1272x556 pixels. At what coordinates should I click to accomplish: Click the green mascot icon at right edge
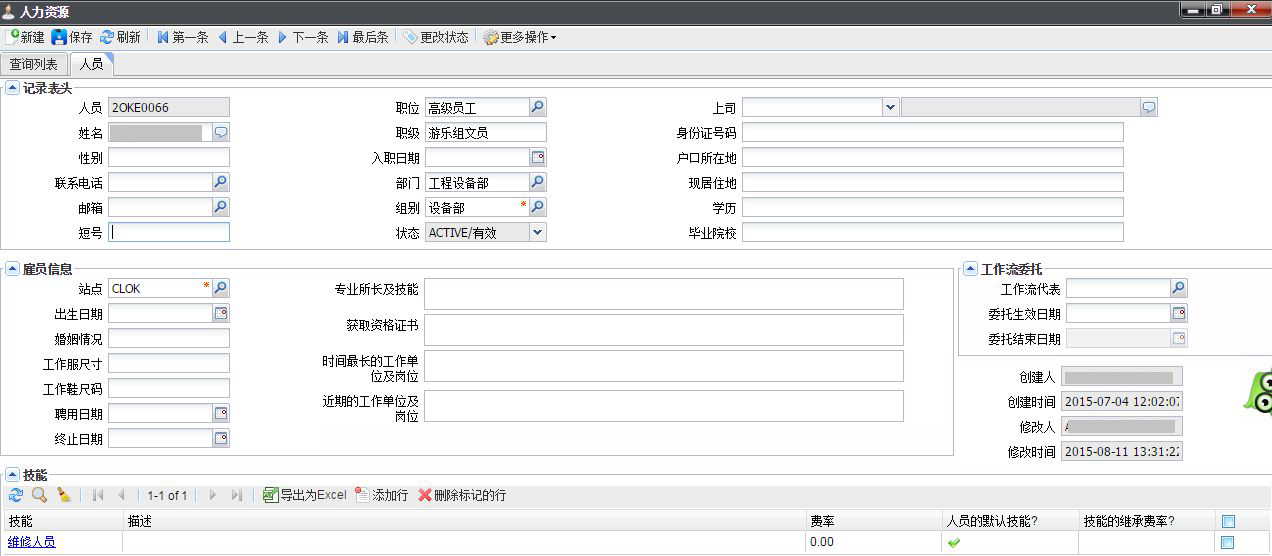point(1258,392)
